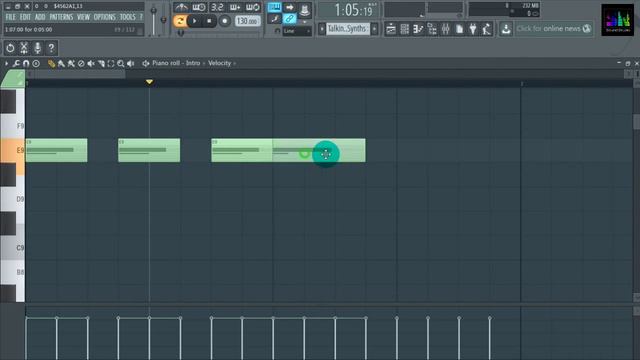Screen dimensions: 640x360
Task: Open piano roll options menu arrow
Action: coord(6,63)
